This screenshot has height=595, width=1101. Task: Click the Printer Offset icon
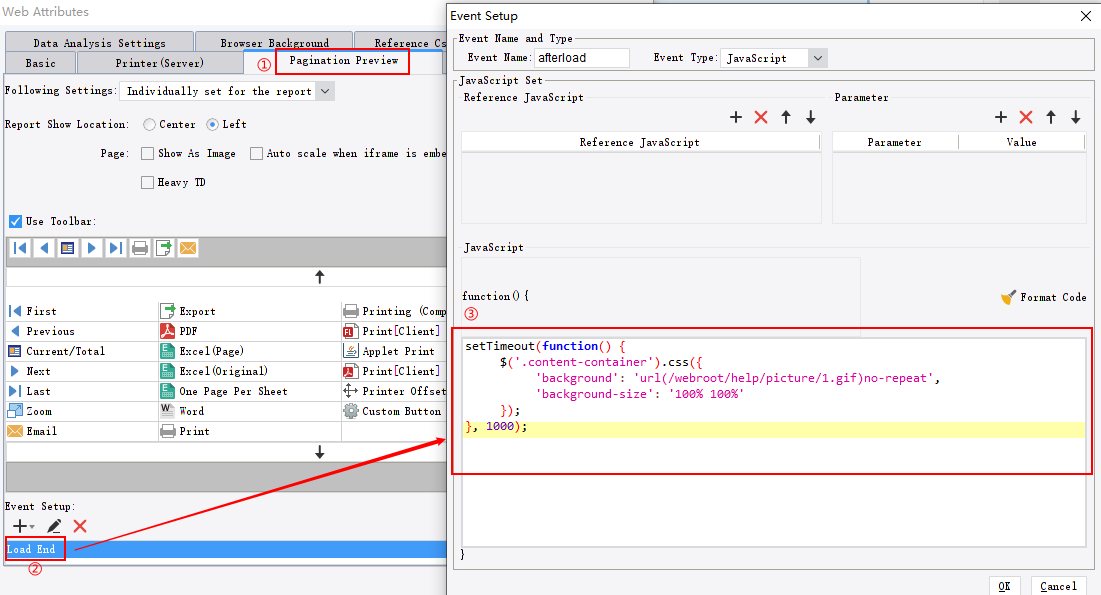coord(350,390)
